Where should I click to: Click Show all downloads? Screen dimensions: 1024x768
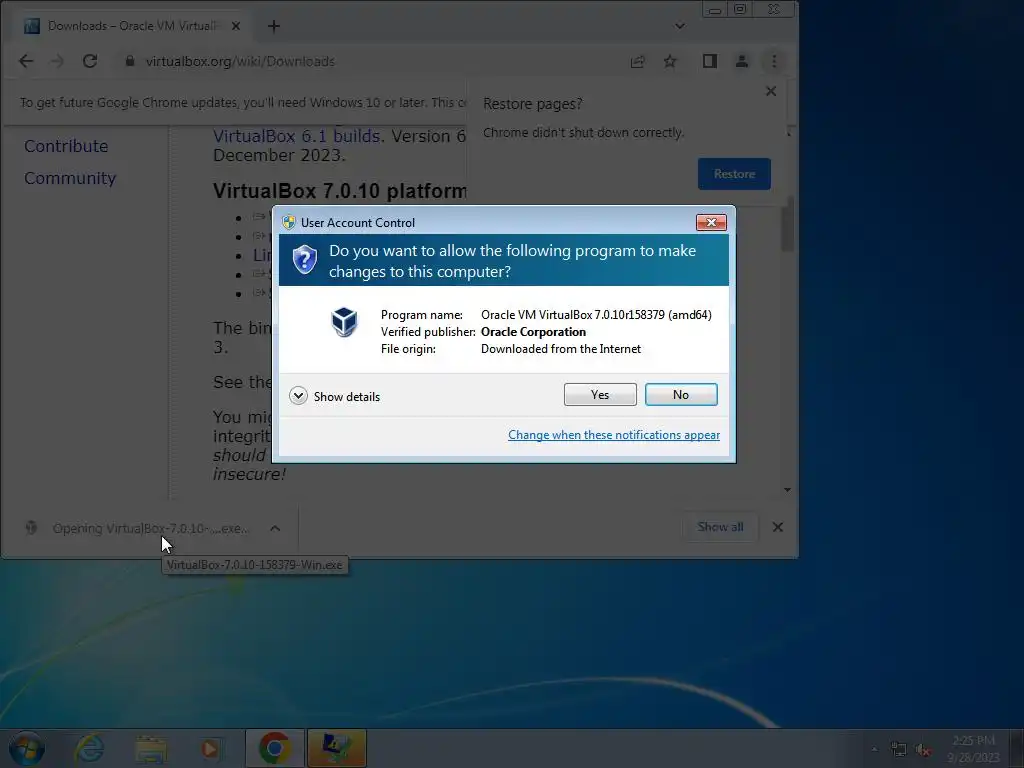[720, 527]
